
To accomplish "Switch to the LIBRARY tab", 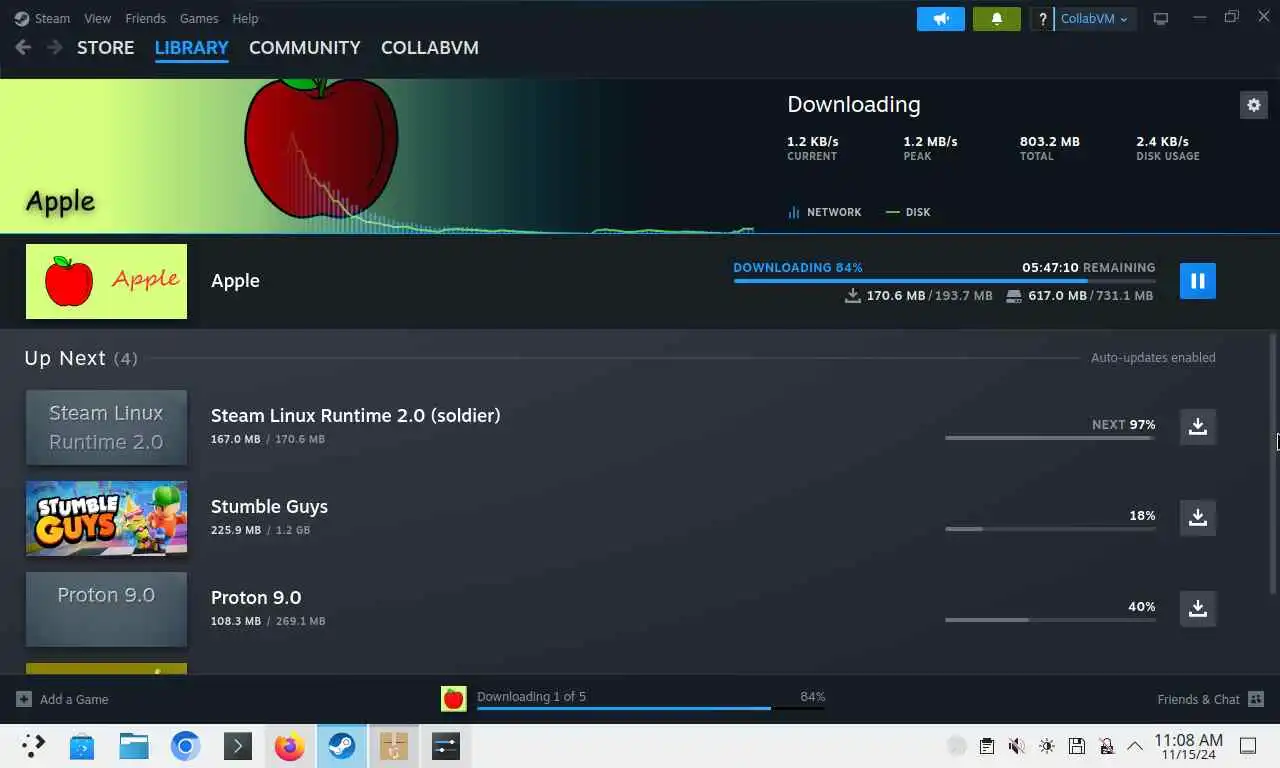I will (192, 47).
